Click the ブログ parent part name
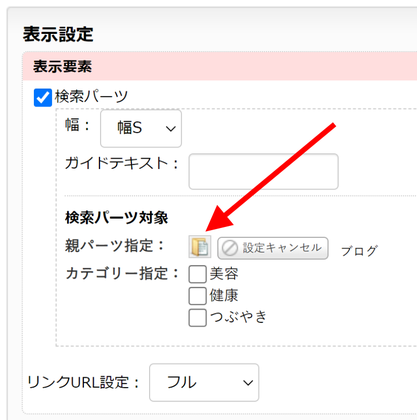Image resolution: width=417 pixels, height=420 pixels. [x=359, y=251]
